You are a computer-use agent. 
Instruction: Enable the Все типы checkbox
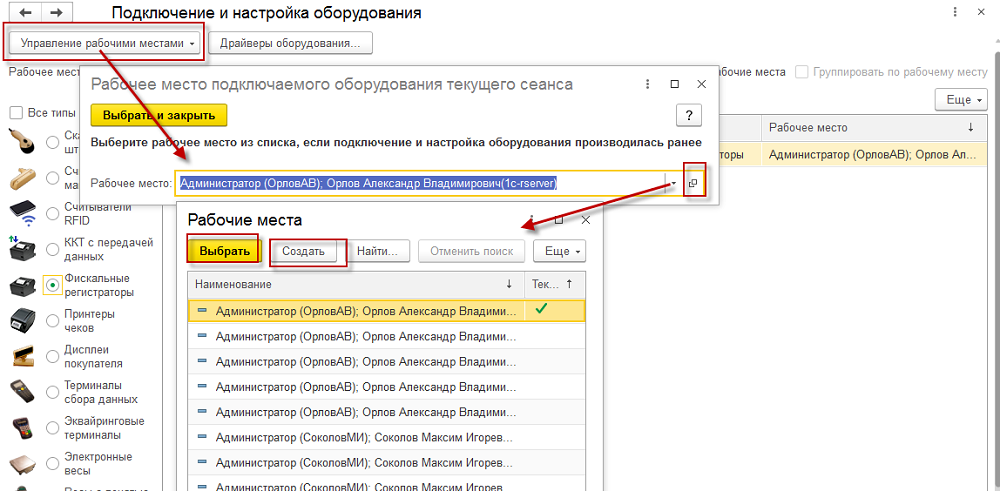pyautogui.click(x=16, y=113)
